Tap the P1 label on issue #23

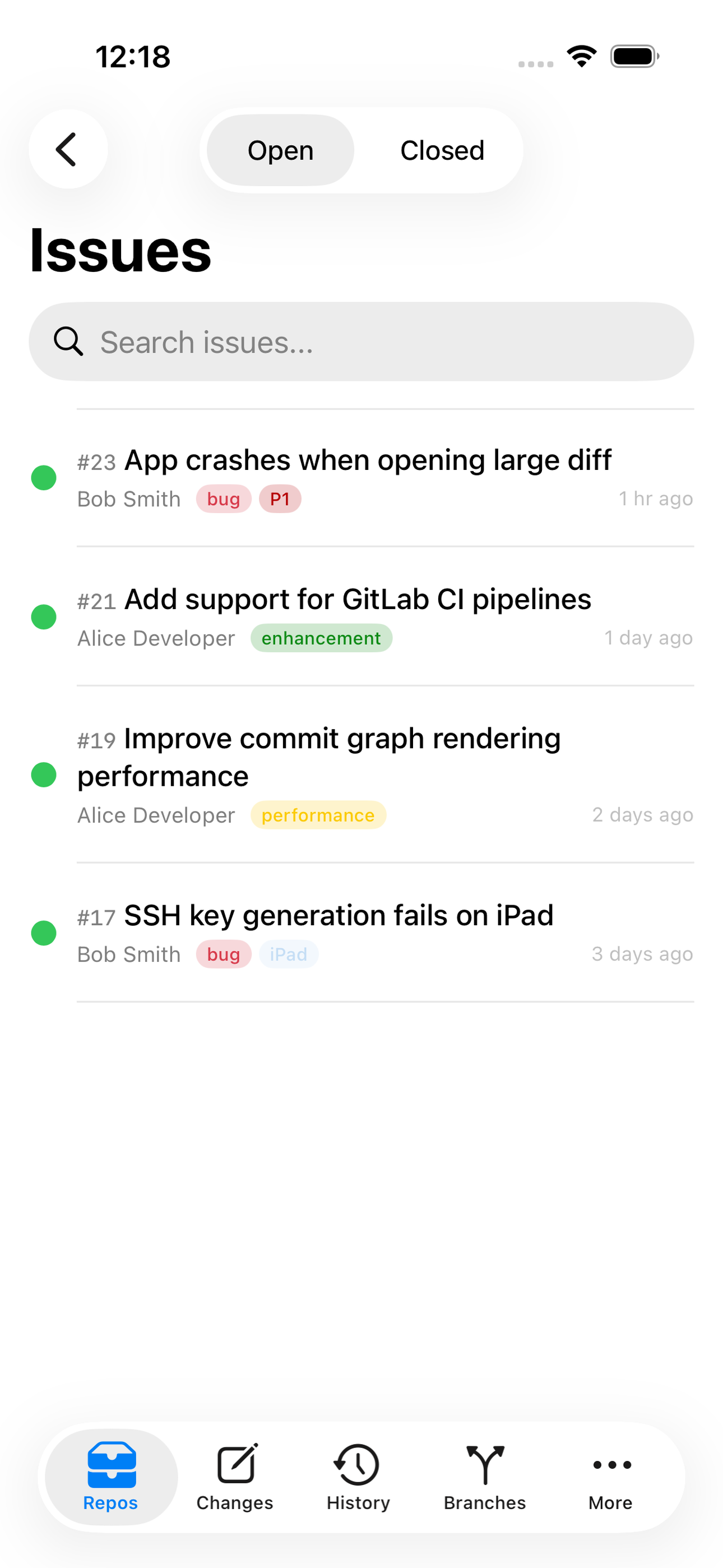[280, 499]
